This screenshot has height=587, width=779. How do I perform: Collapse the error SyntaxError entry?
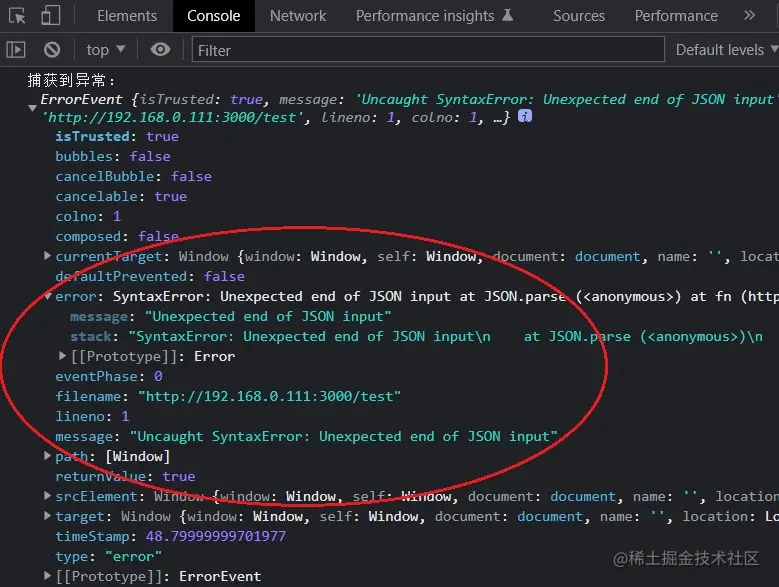(47, 296)
